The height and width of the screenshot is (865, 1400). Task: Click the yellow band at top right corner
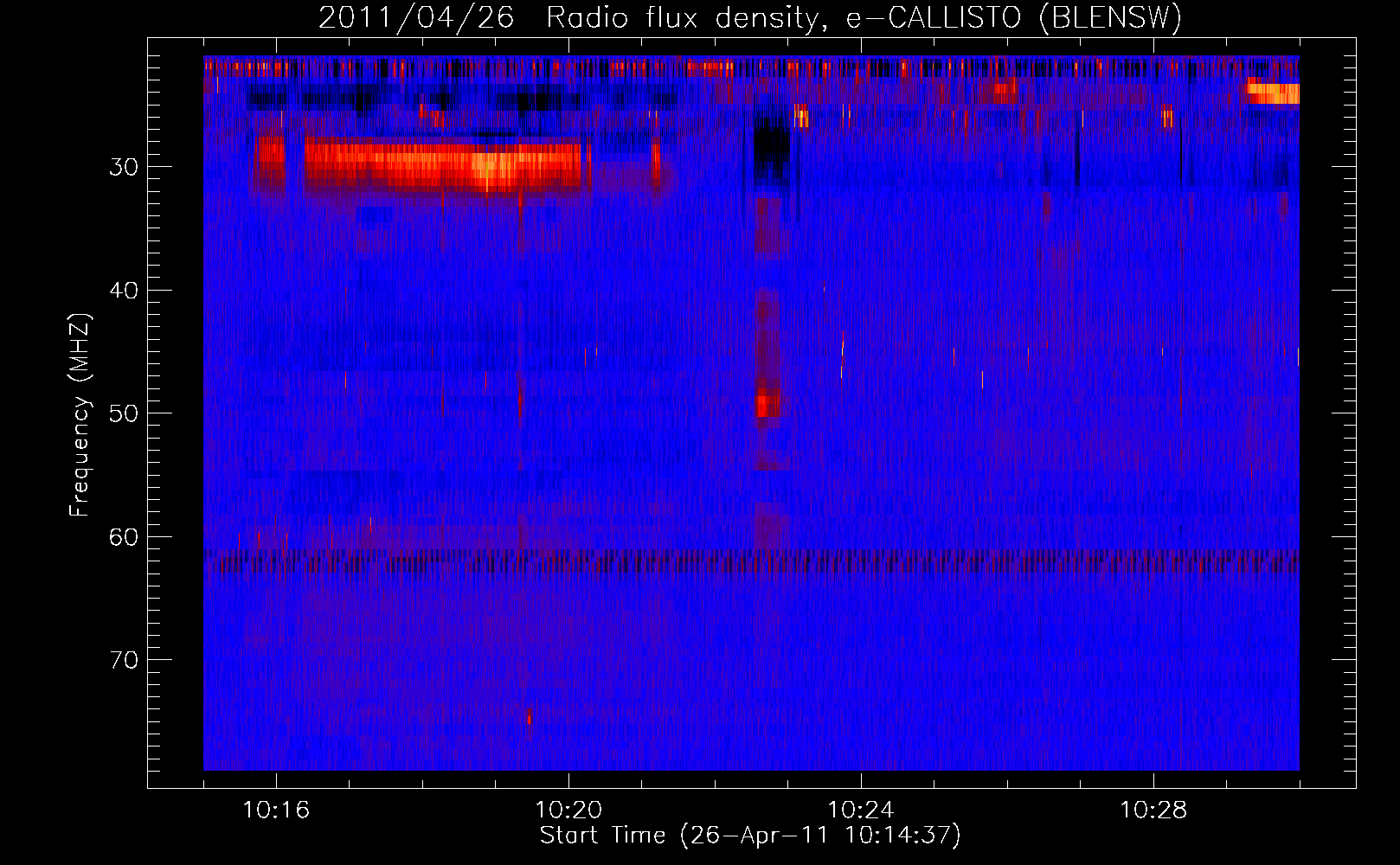1273,93
